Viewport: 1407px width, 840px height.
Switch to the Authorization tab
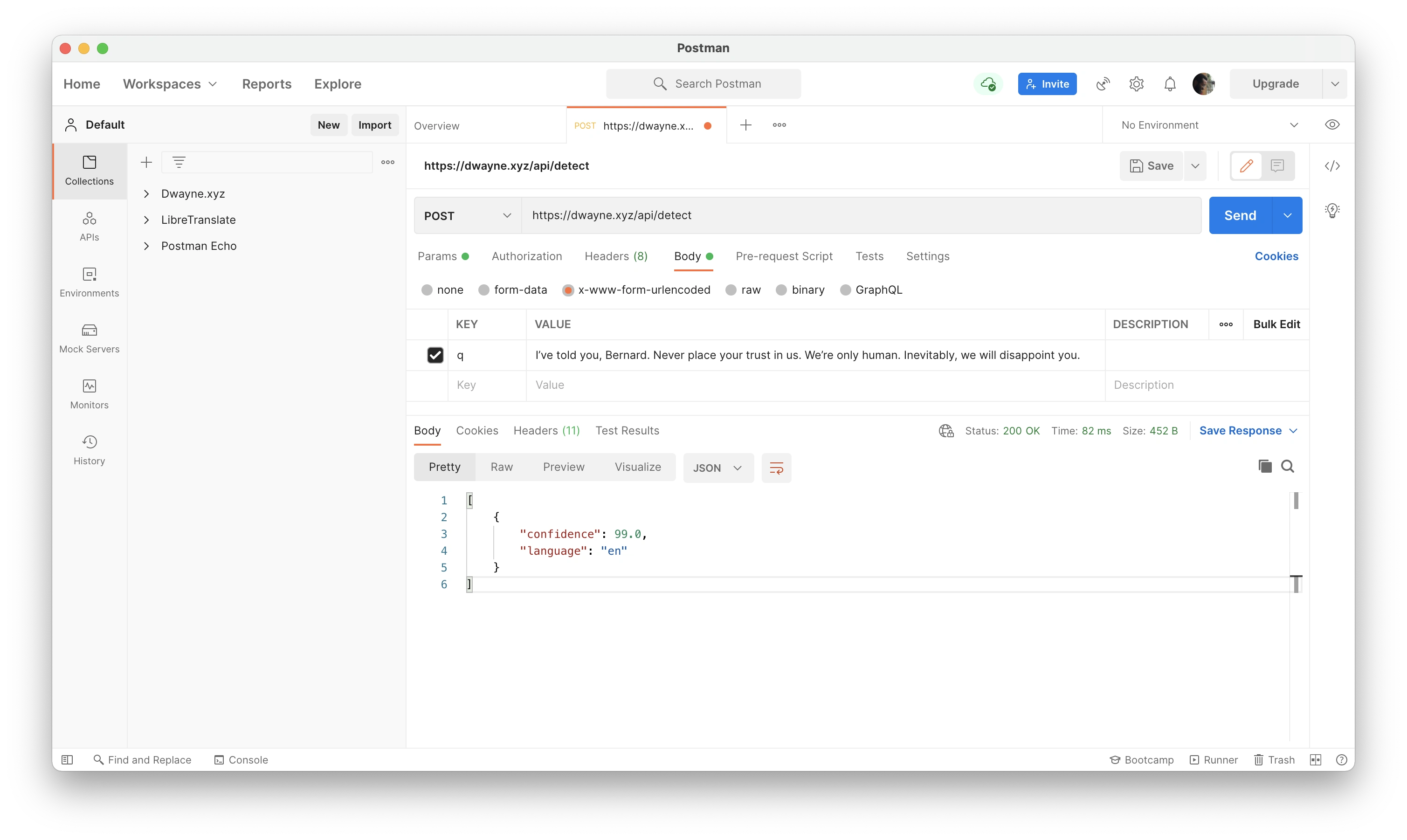[526, 256]
